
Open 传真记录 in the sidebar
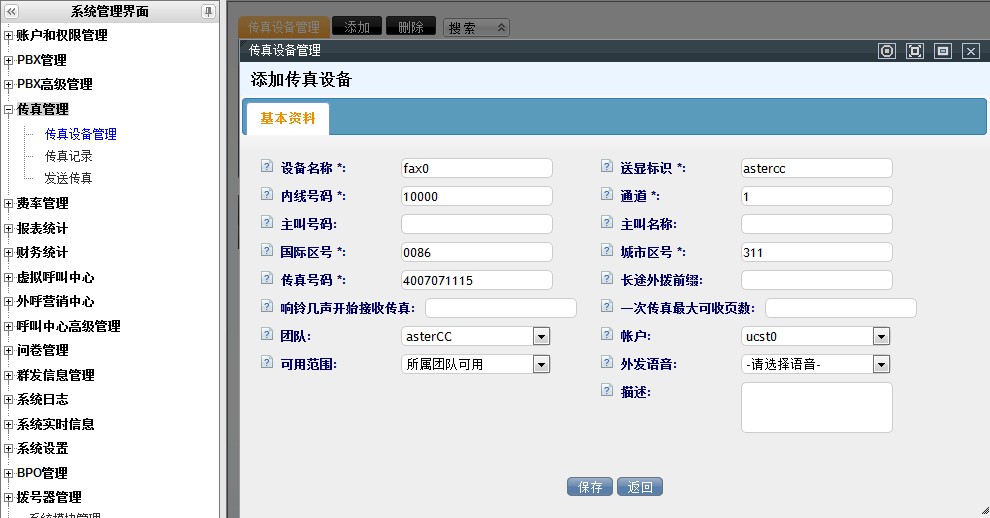[x=69, y=156]
